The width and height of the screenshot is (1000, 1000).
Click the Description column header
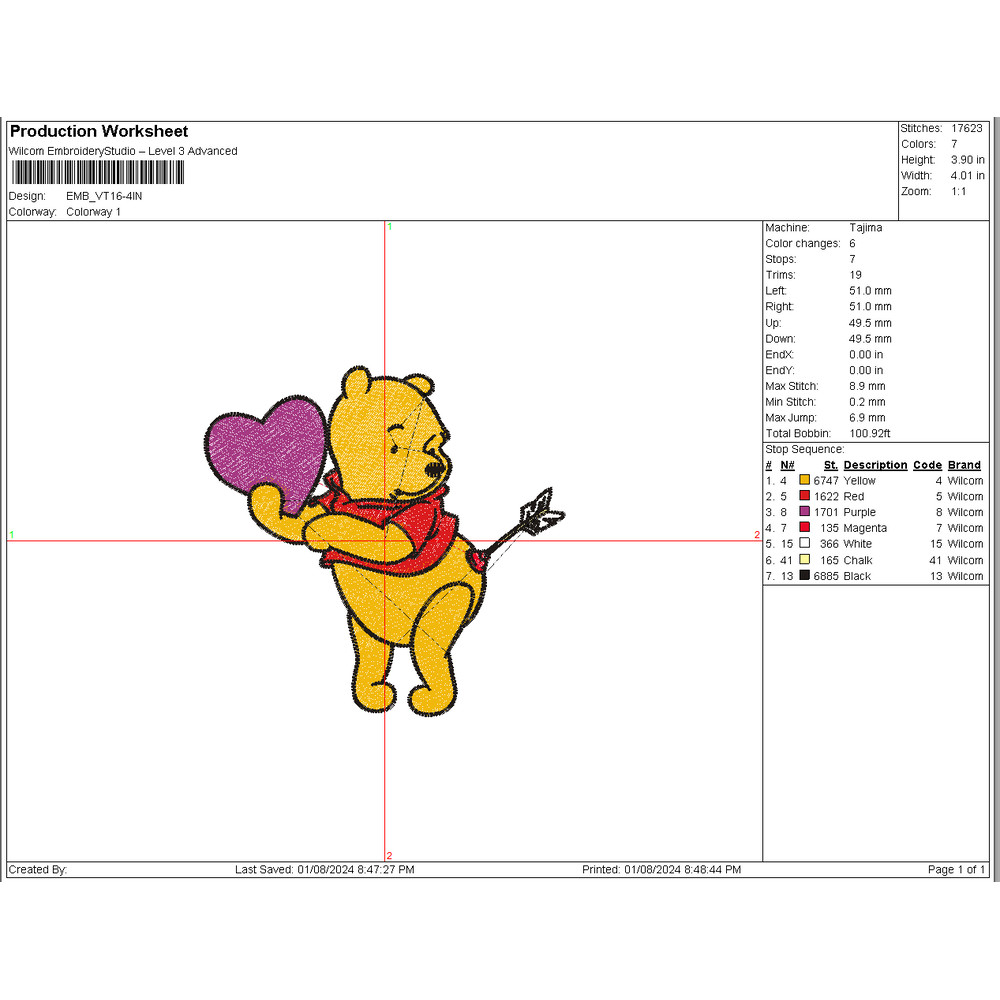[x=875, y=465]
